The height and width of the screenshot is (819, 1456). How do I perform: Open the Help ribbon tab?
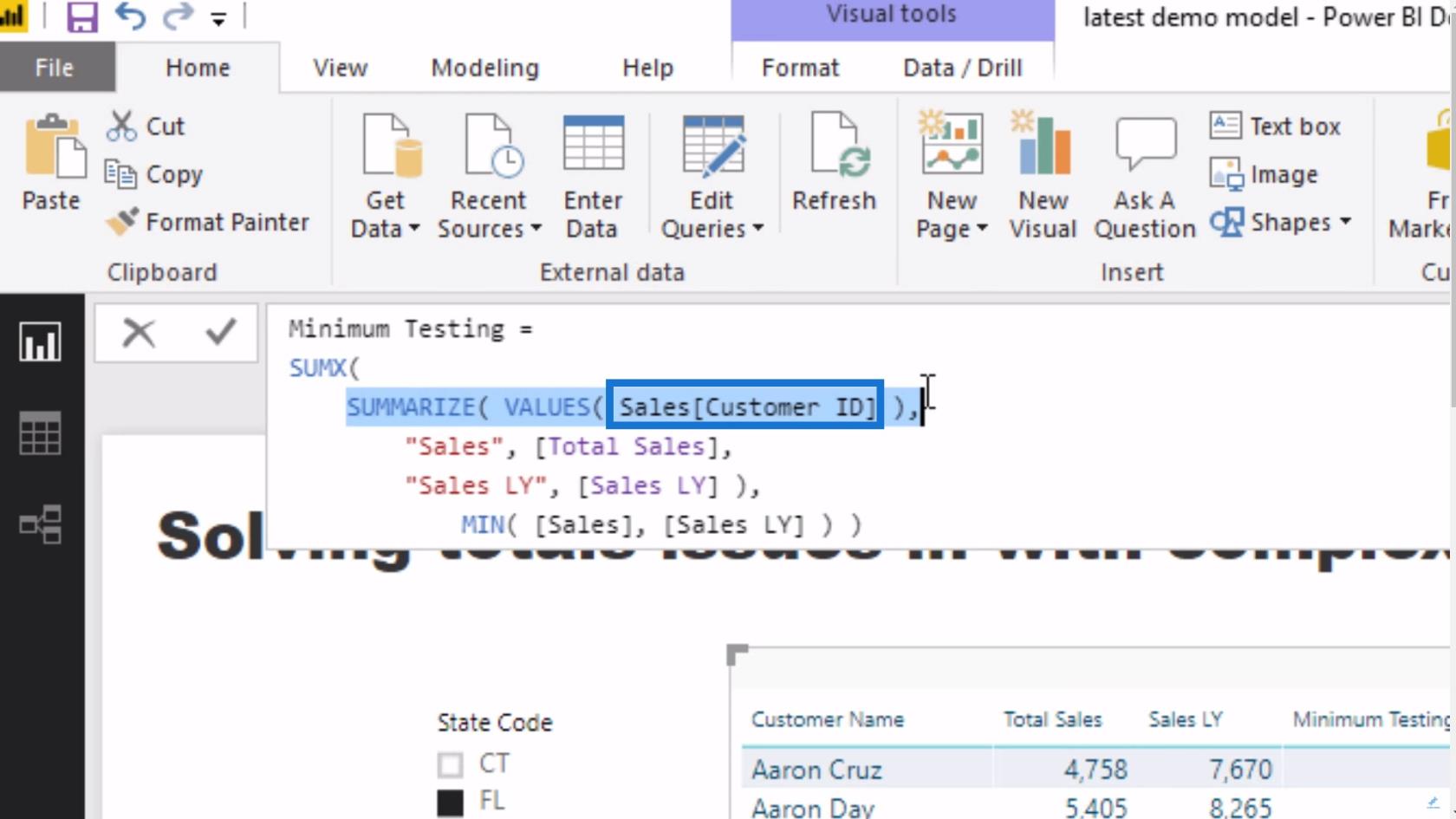[647, 68]
